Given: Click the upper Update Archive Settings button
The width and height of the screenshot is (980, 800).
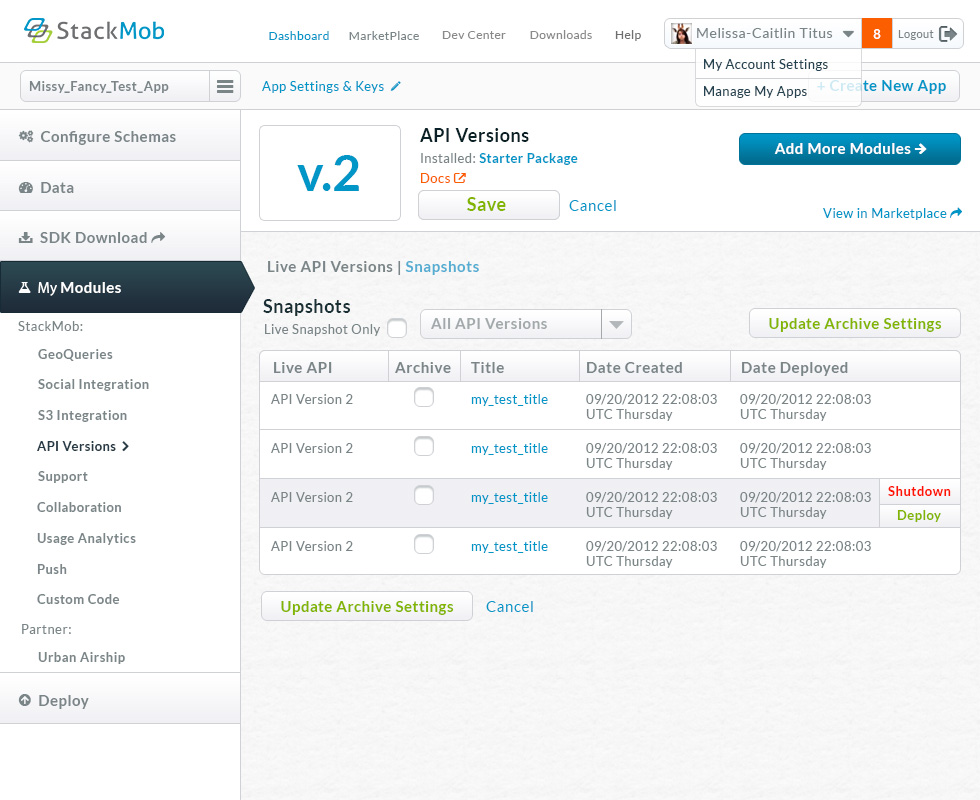Looking at the screenshot, I should 854,323.
